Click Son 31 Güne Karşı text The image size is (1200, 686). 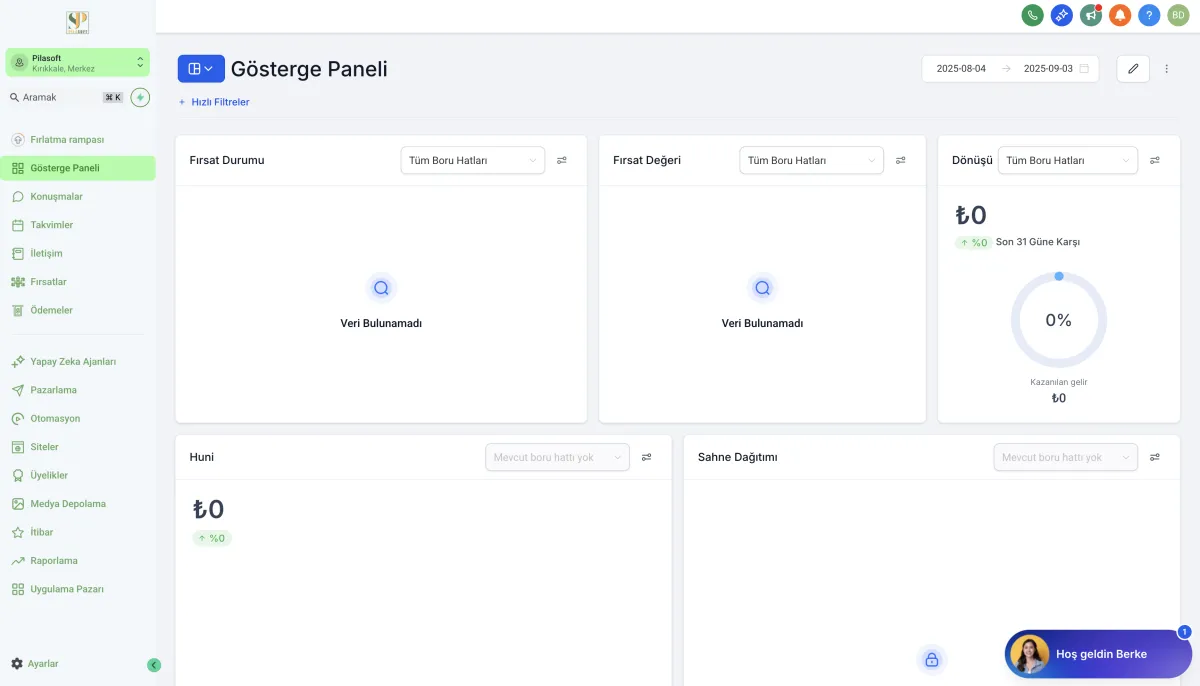(x=1038, y=242)
